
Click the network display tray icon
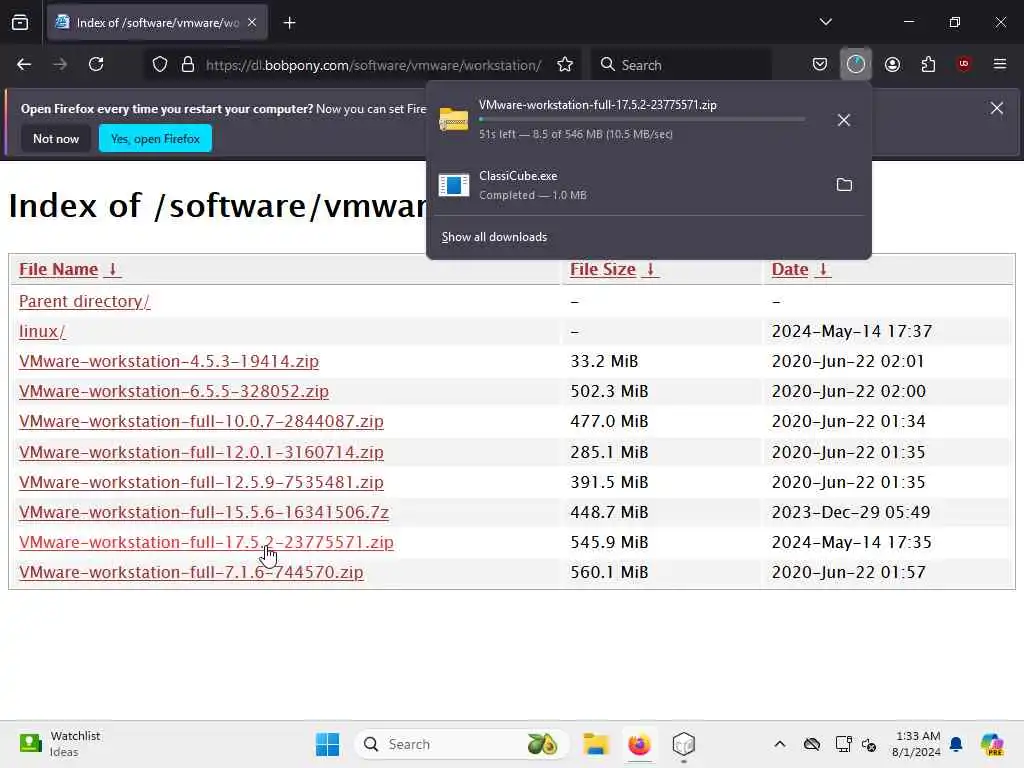coord(843,744)
